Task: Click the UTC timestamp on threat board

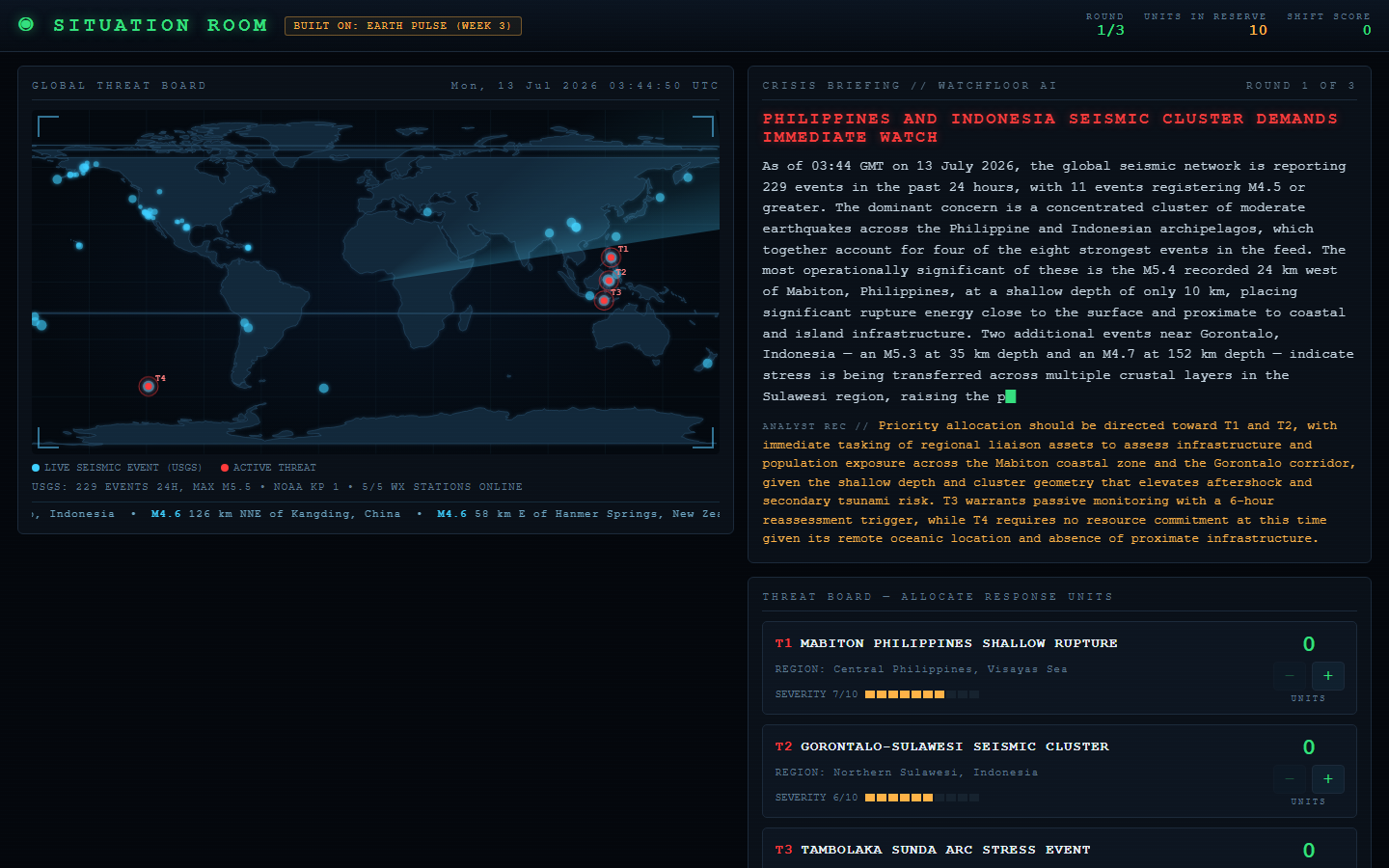Action: [585, 86]
